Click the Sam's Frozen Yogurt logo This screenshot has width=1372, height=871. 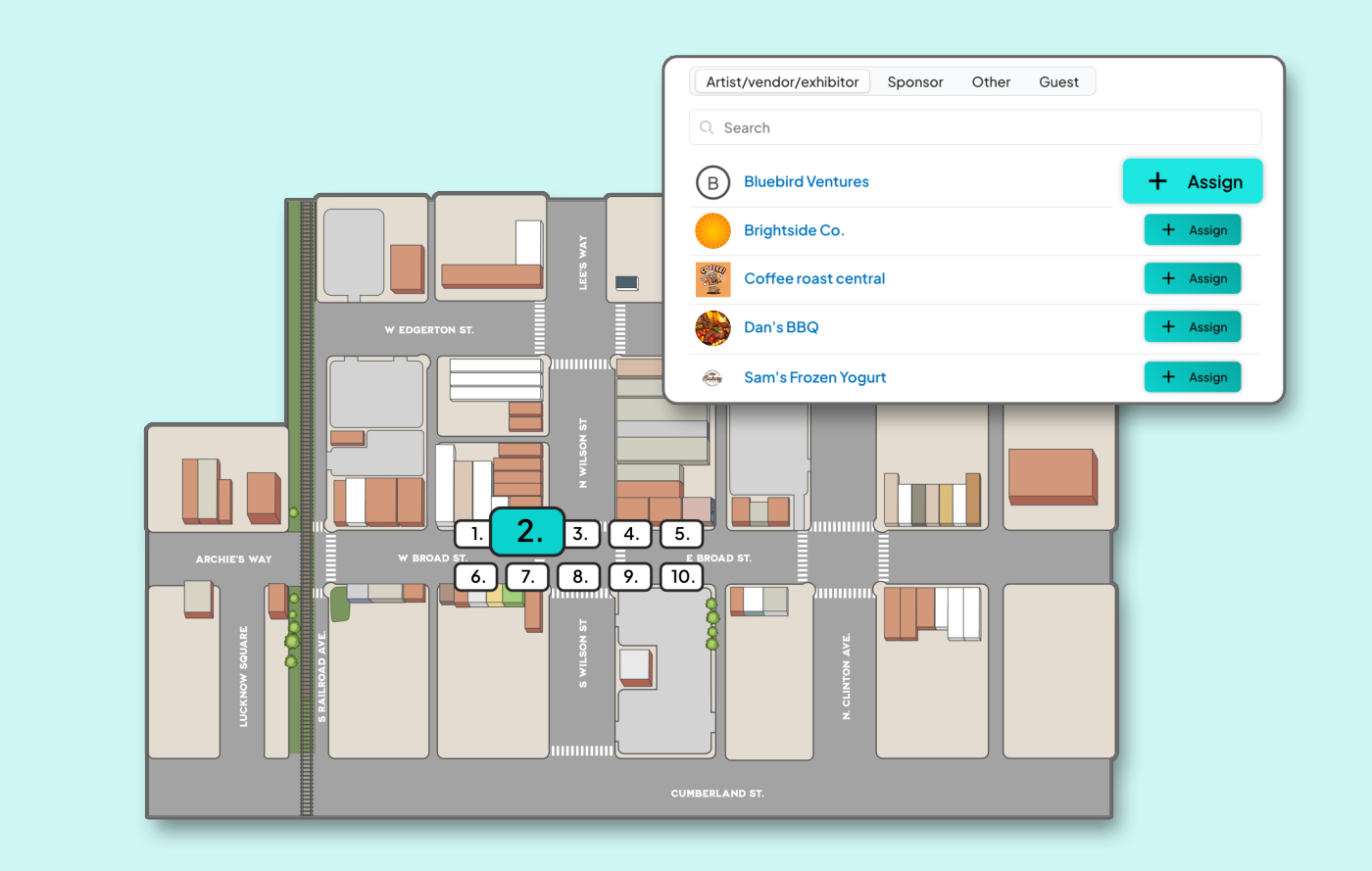(x=712, y=377)
